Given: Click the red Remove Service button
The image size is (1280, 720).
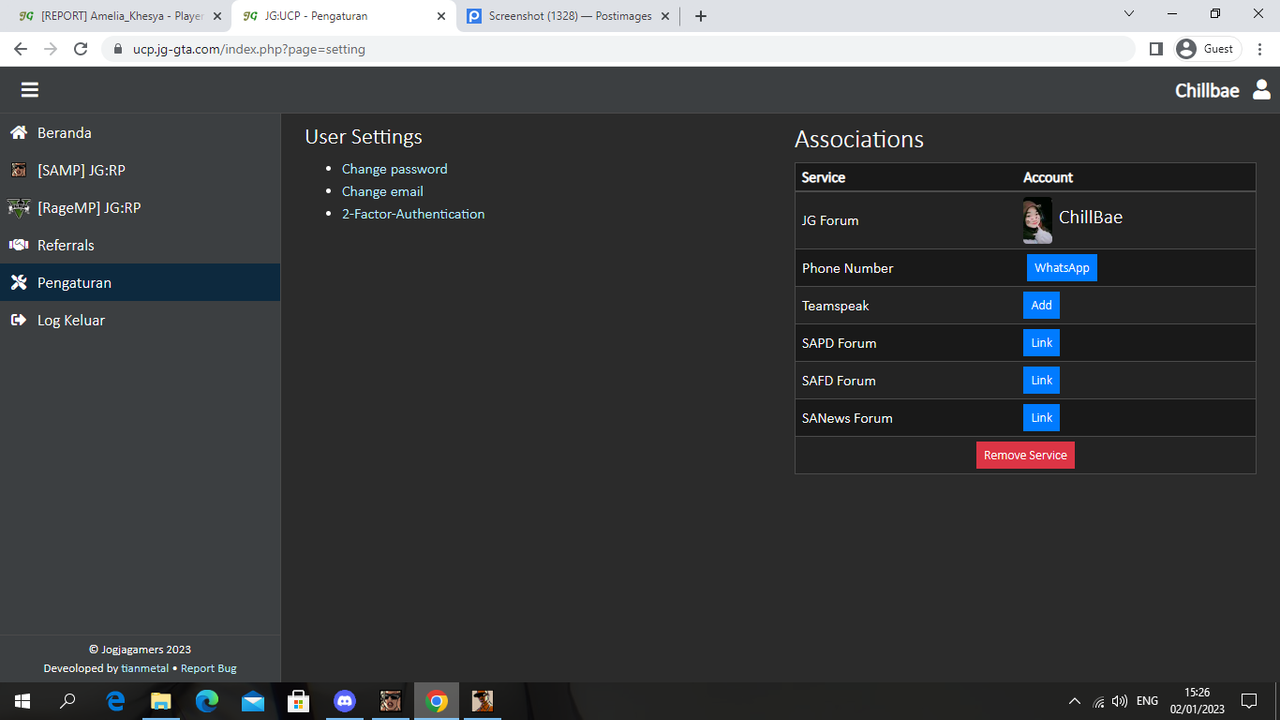Looking at the screenshot, I should point(1025,455).
